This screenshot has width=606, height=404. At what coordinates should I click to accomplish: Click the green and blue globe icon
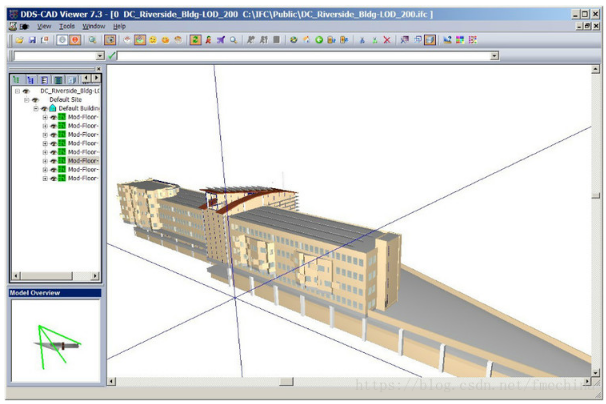coord(294,40)
